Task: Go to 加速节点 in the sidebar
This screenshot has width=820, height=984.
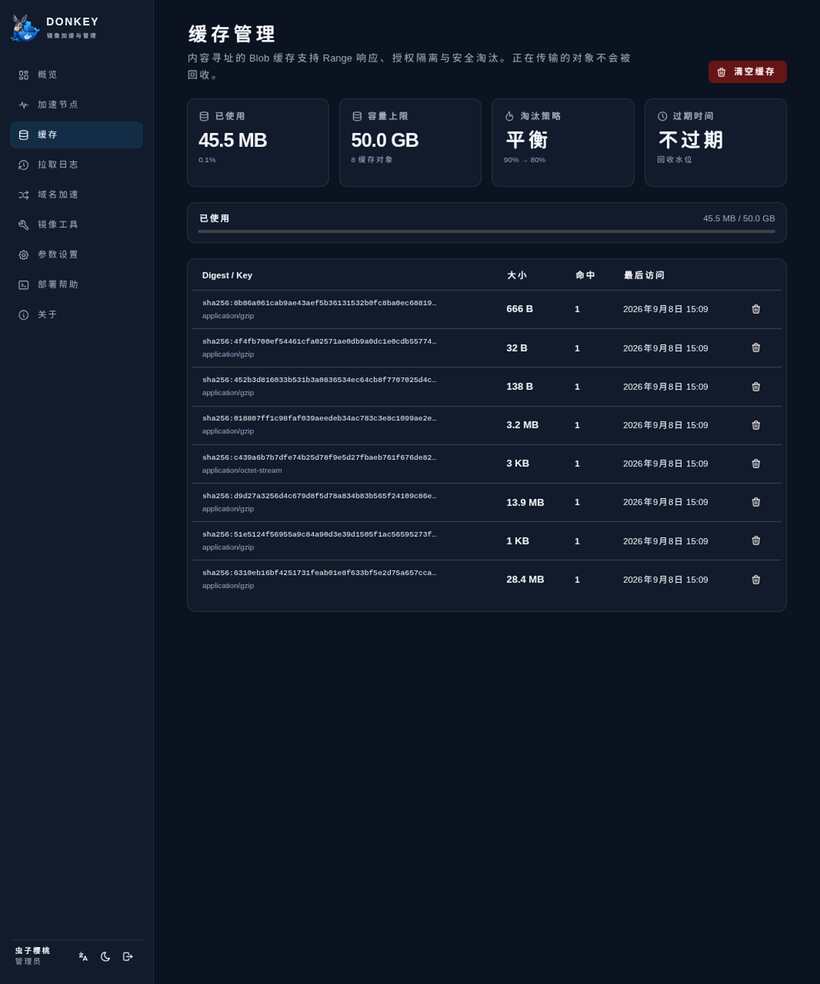Action: 77,105
